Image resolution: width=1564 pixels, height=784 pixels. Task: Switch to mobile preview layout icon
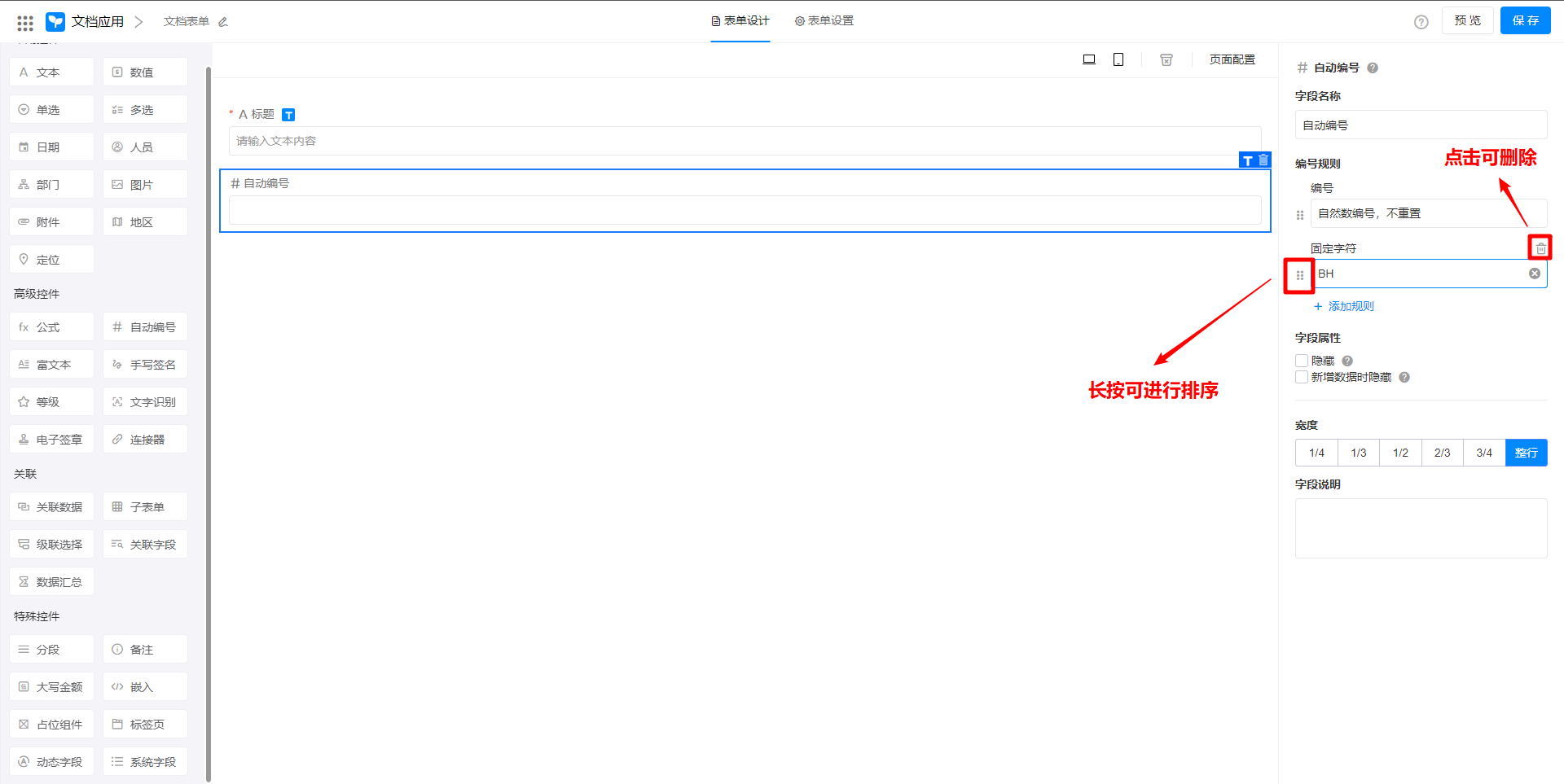click(1118, 59)
